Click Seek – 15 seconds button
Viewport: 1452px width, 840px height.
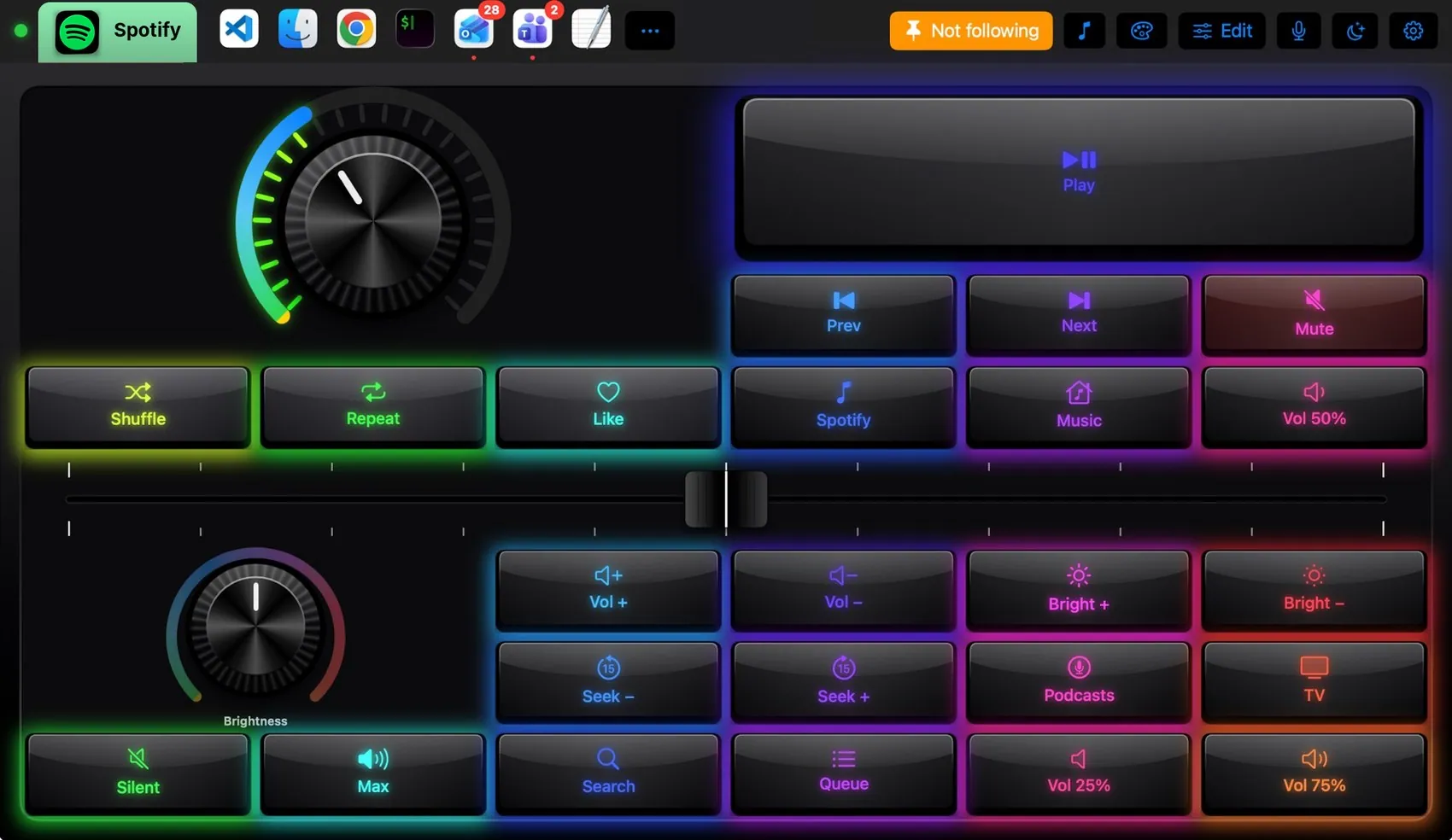tap(608, 682)
